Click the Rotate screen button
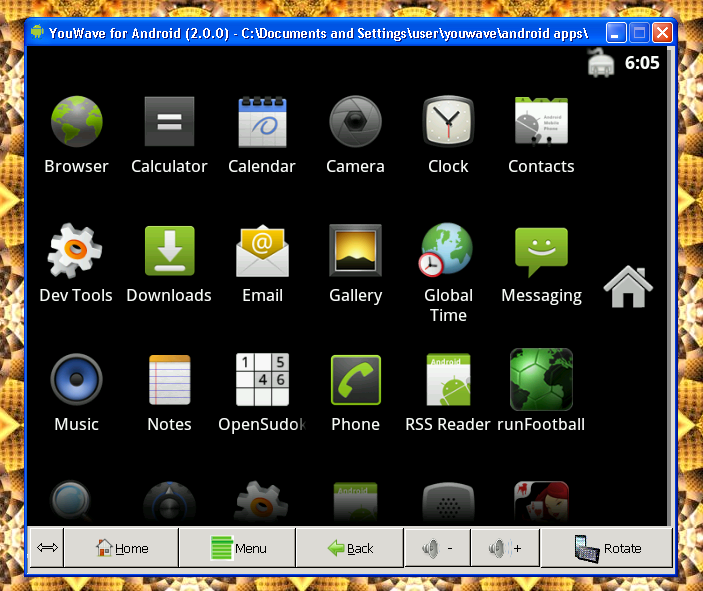703x591 pixels. point(607,548)
